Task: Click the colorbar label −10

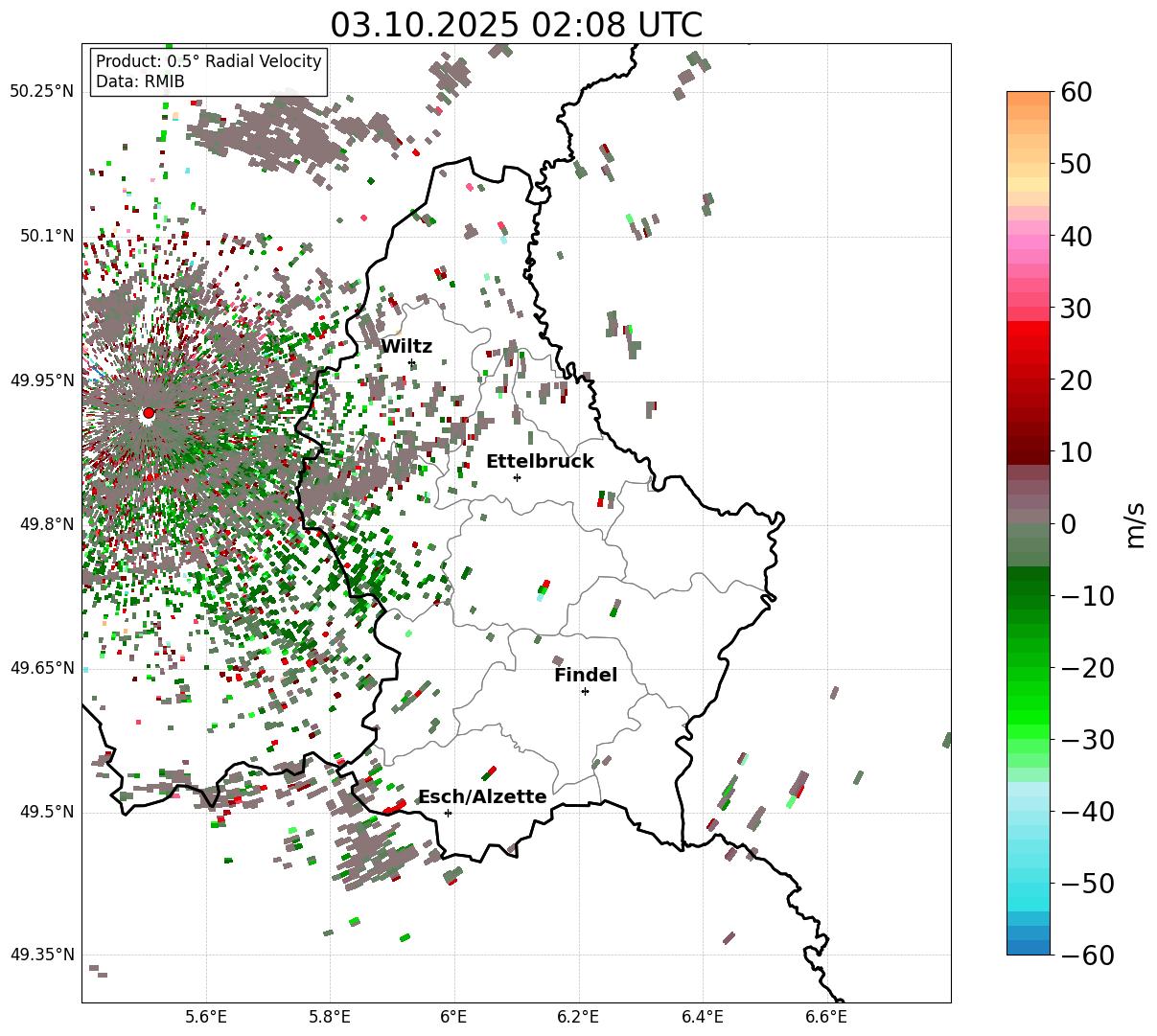Action: [1087, 596]
